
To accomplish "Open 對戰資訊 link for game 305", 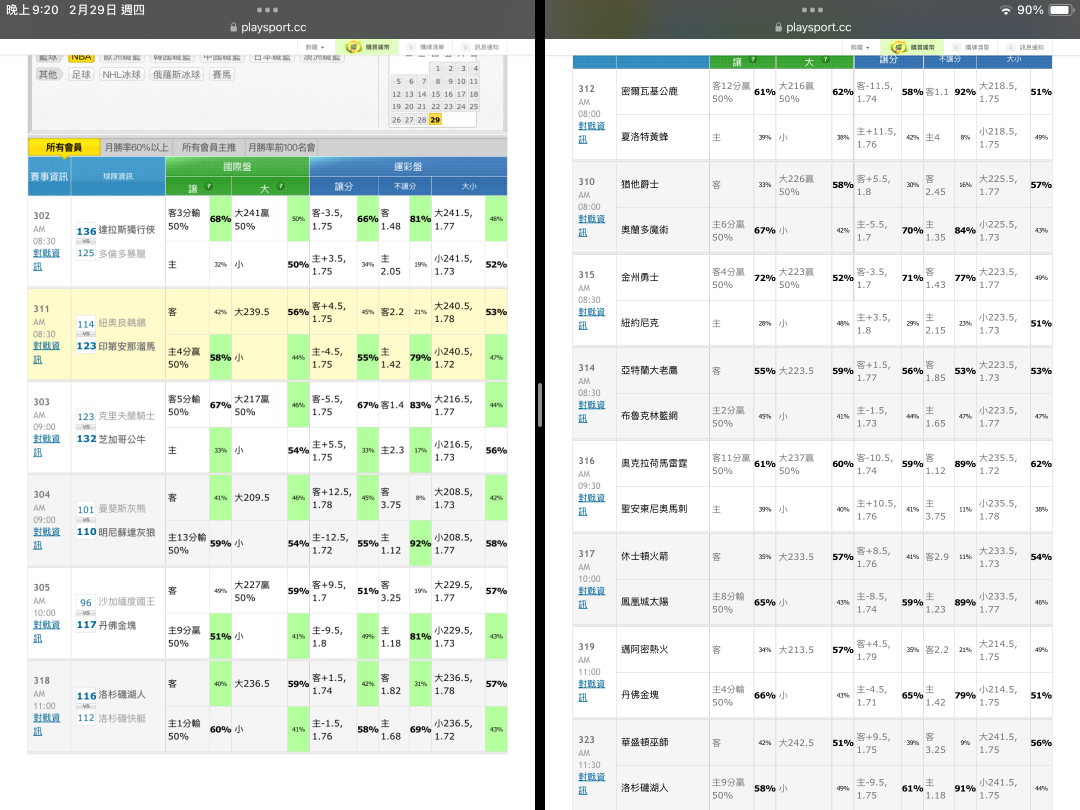I will 46,632.
